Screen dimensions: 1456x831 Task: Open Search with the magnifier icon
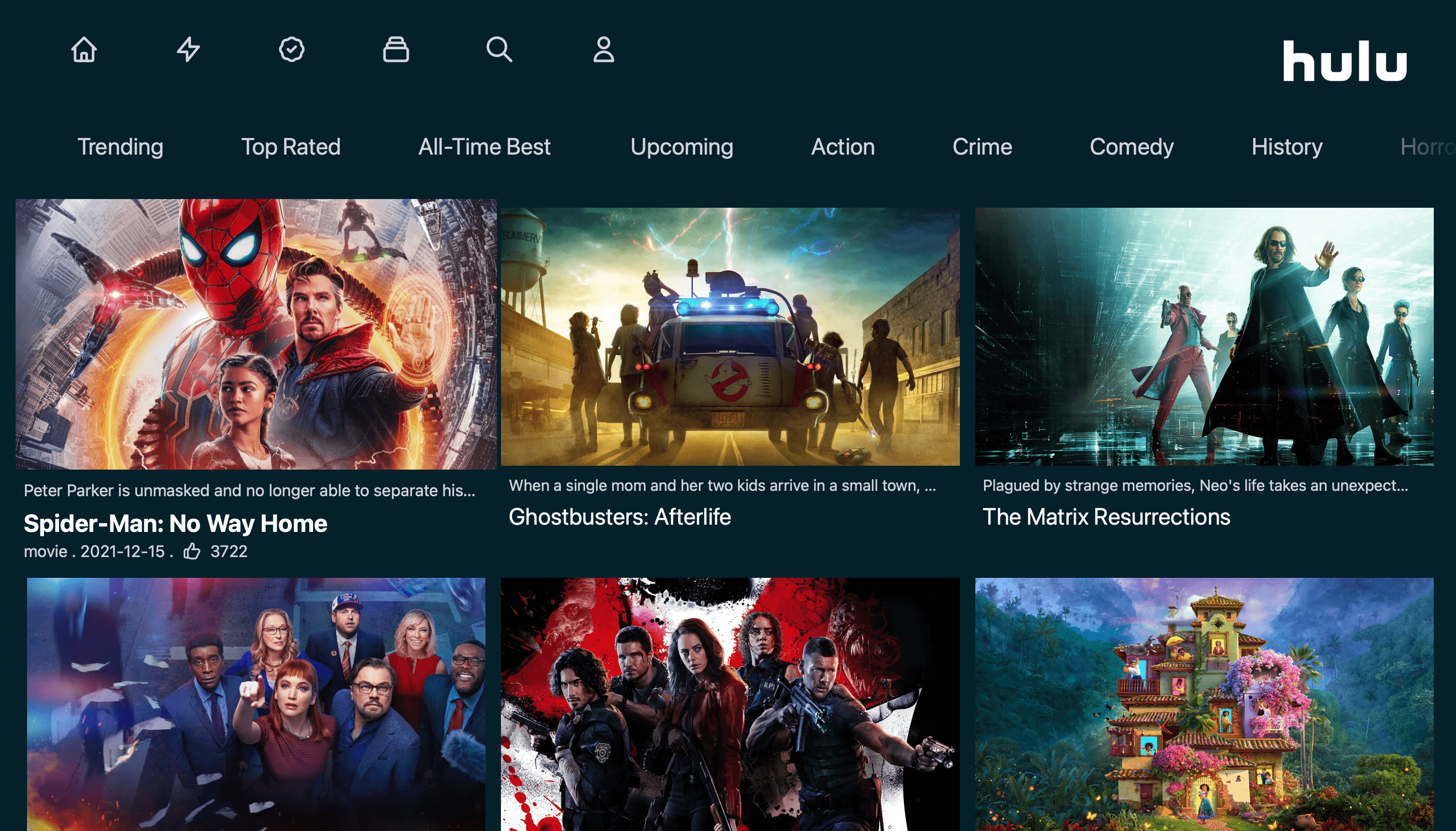(499, 49)
